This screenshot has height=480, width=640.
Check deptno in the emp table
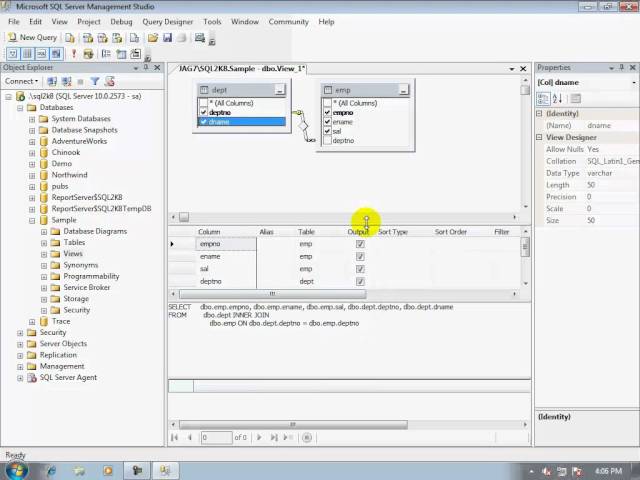327,140
